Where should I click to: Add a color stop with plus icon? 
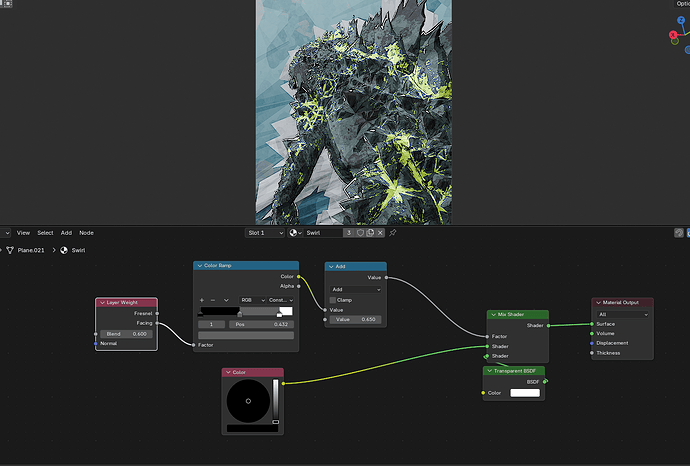(202, 300)
